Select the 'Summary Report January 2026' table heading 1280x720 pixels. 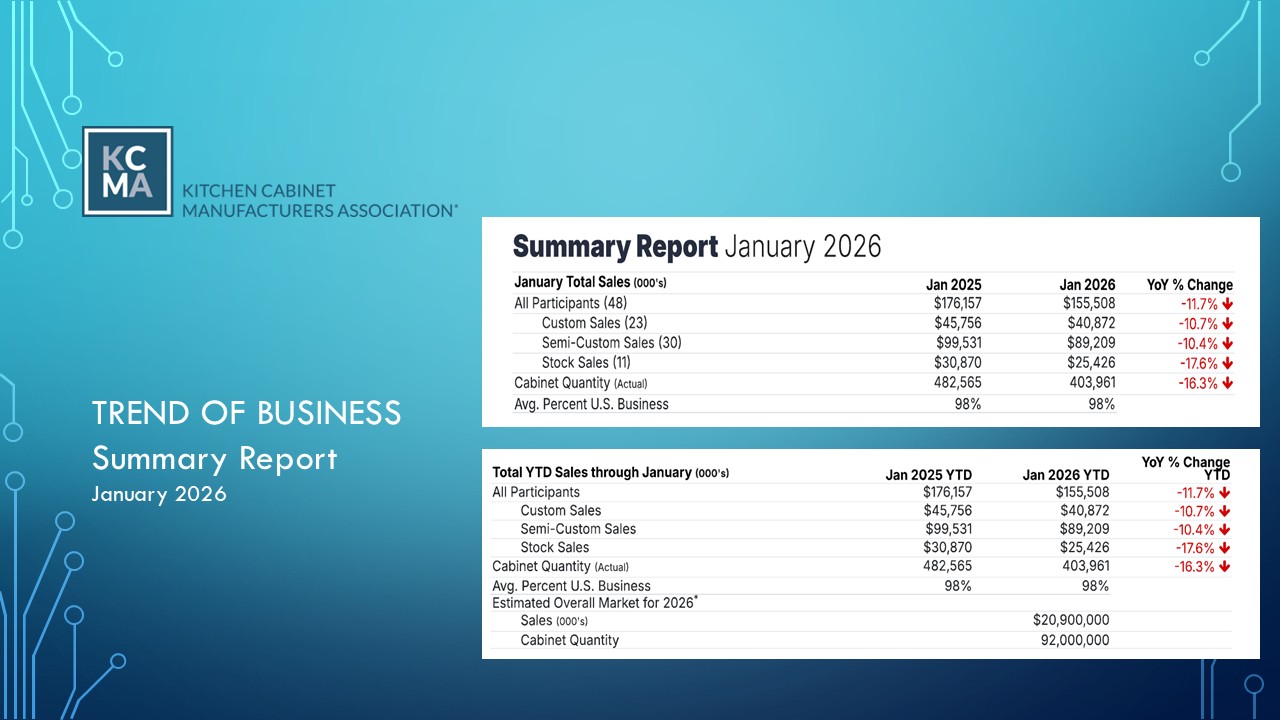pyautogui.click(x=696, y=246)
